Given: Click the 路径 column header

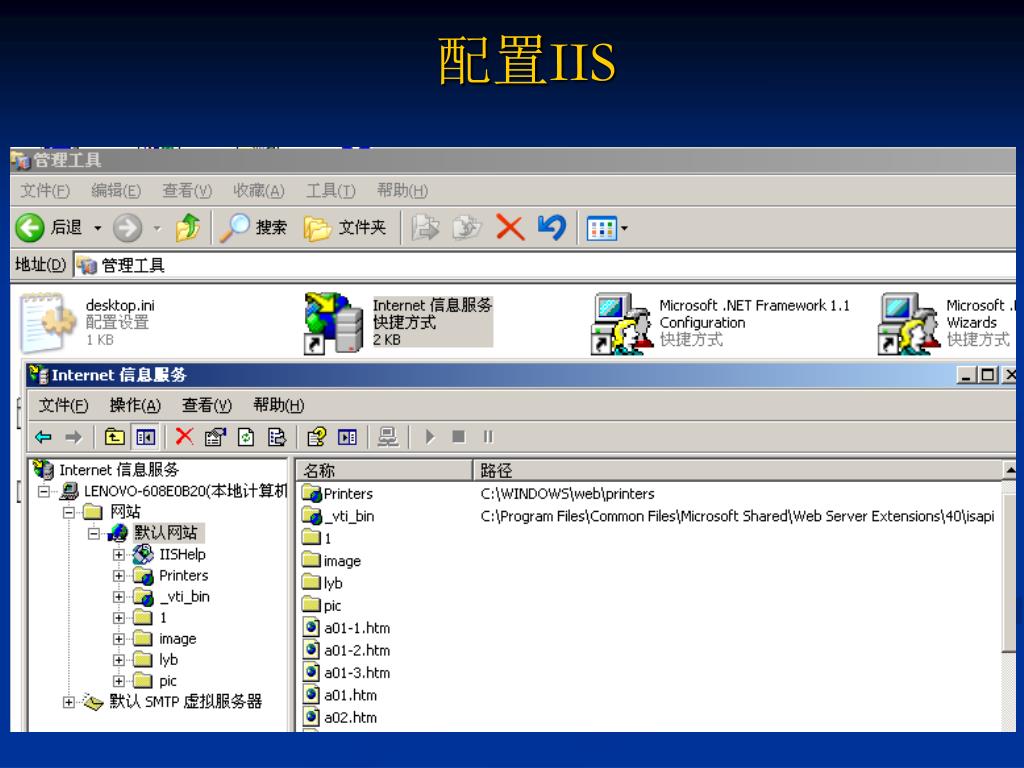Looking at the screenshot, I should (738, 470).
